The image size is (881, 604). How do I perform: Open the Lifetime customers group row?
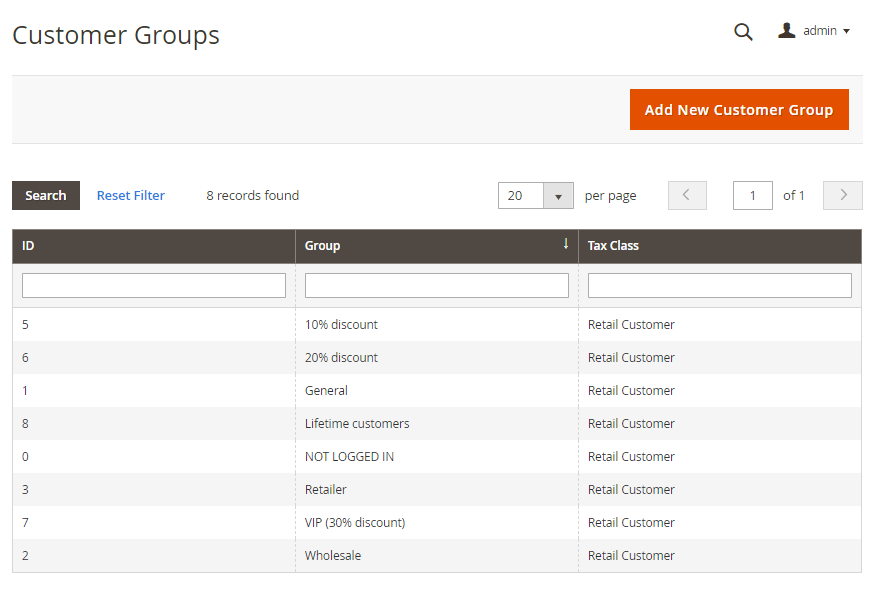coord(357,424)
